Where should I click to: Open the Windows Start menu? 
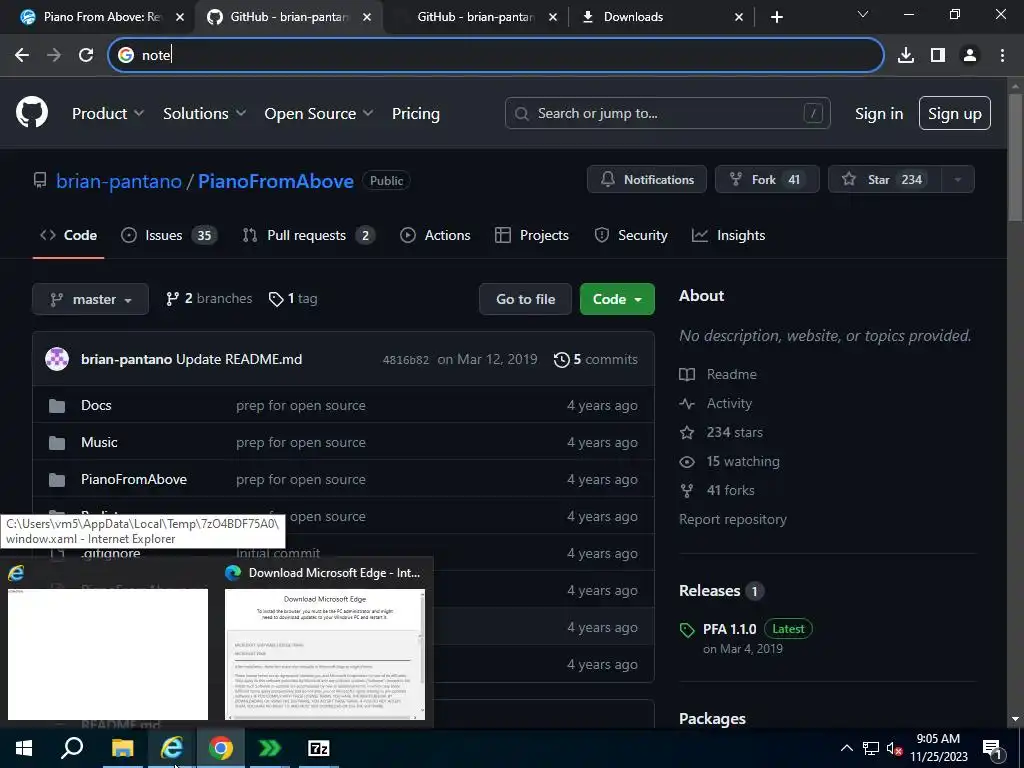coord(24,748)
